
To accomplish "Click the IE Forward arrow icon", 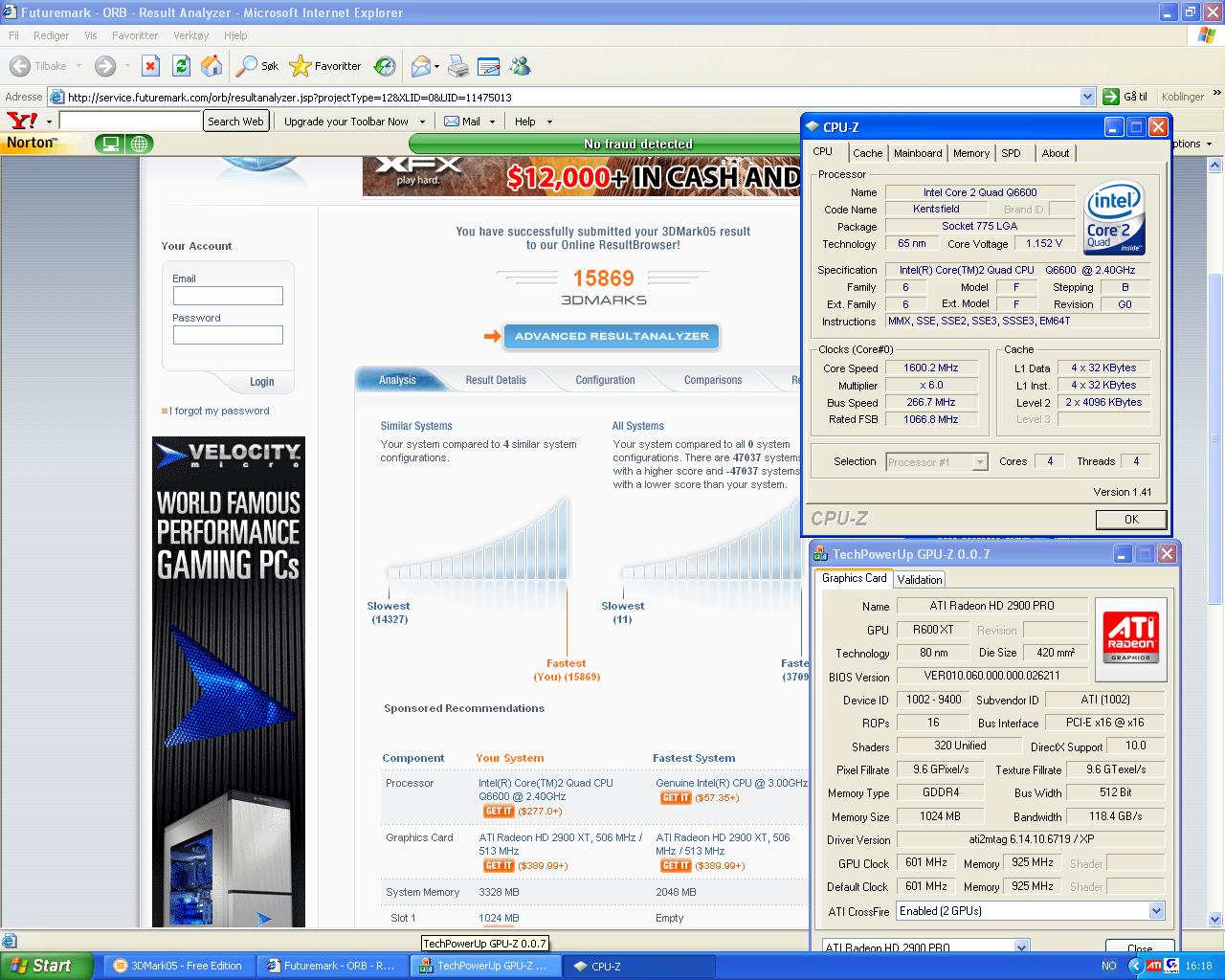I will tap(105, 66).
